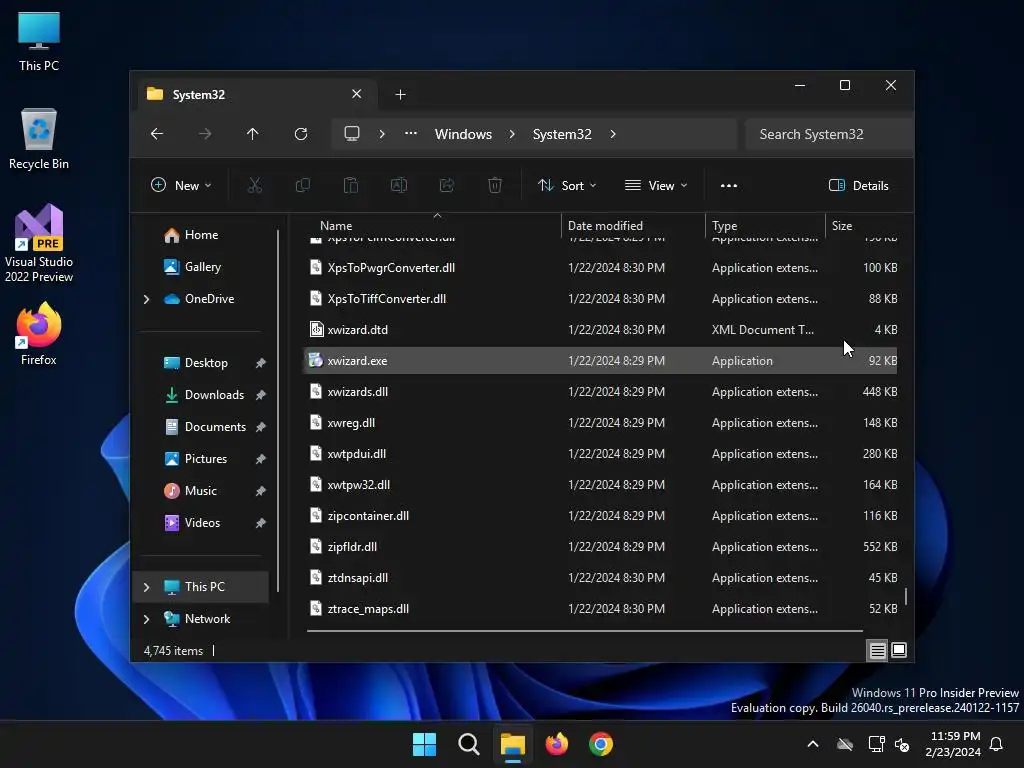1024x768 pixels.
Task: Click Firefox icon on the taskbar
Action: click(557, 744)
